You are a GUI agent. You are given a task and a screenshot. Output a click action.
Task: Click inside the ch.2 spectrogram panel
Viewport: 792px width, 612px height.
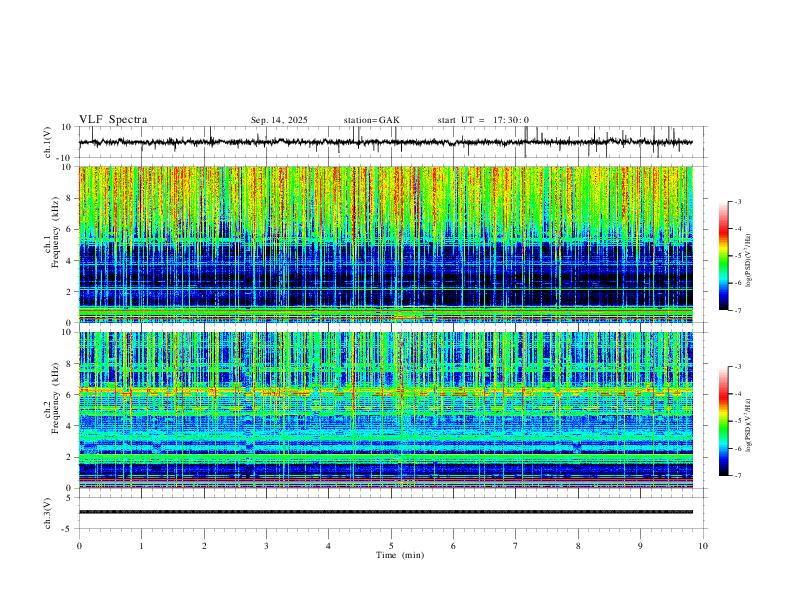point(385,410)
